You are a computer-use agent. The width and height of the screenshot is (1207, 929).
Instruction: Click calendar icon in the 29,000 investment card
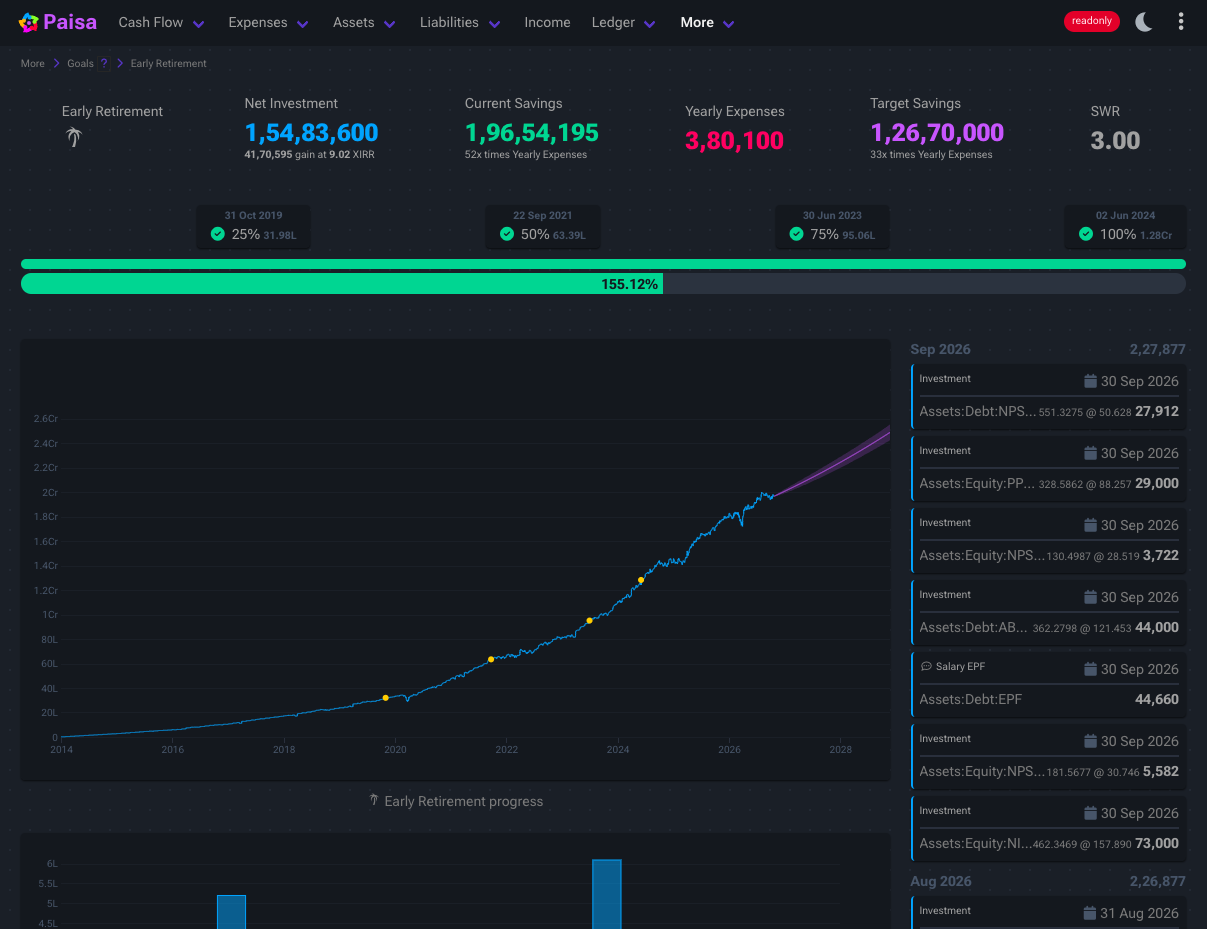click(x=1090, y=453)
